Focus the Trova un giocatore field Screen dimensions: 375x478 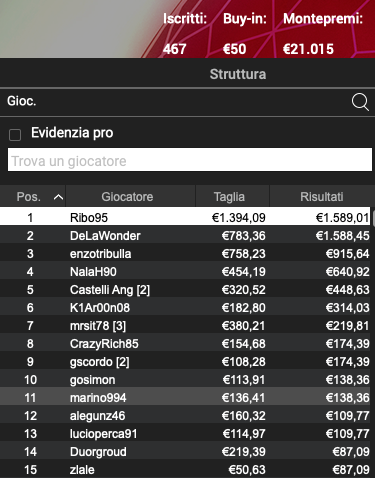[190, 160]
